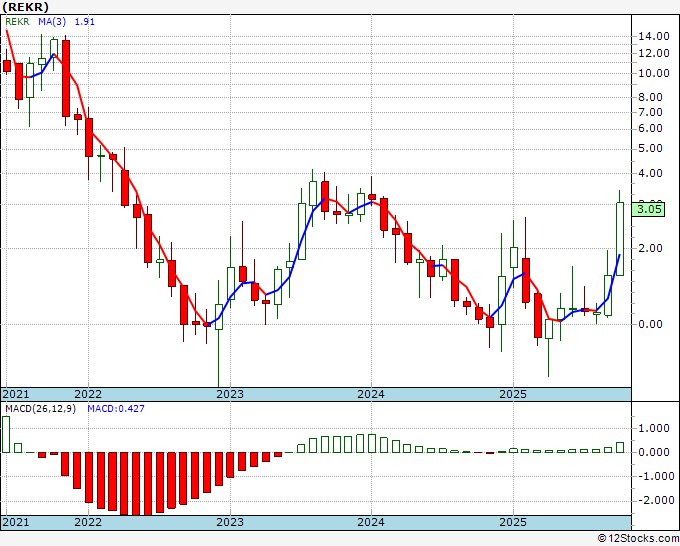Click the 6.00 price axis label
This screenshot has width=680, height=546.
651,129
